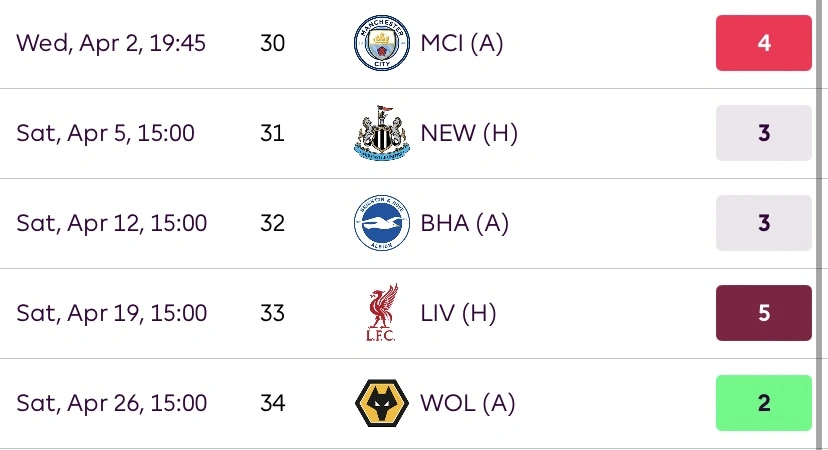Click gameweek number 31
The width and height of the screenshot is (828, 450).
[272, 133]
